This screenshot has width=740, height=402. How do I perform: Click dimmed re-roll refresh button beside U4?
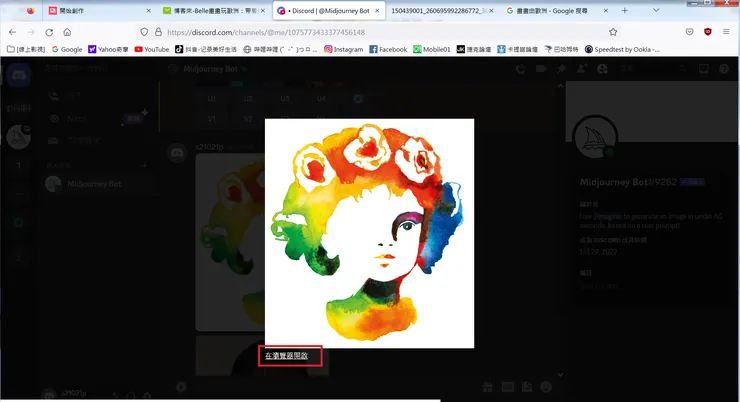pos(358,99)
